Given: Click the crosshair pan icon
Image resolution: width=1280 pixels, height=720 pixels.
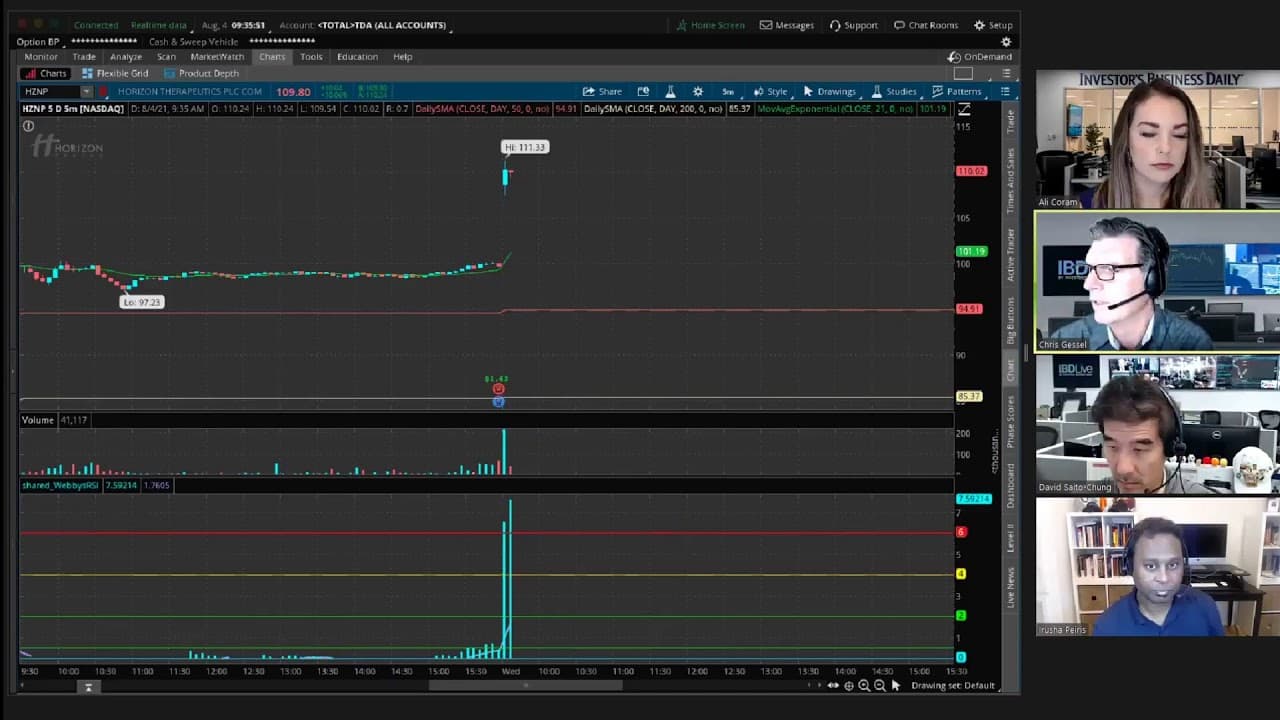Looking at the screenshot, I should (849, 685).
